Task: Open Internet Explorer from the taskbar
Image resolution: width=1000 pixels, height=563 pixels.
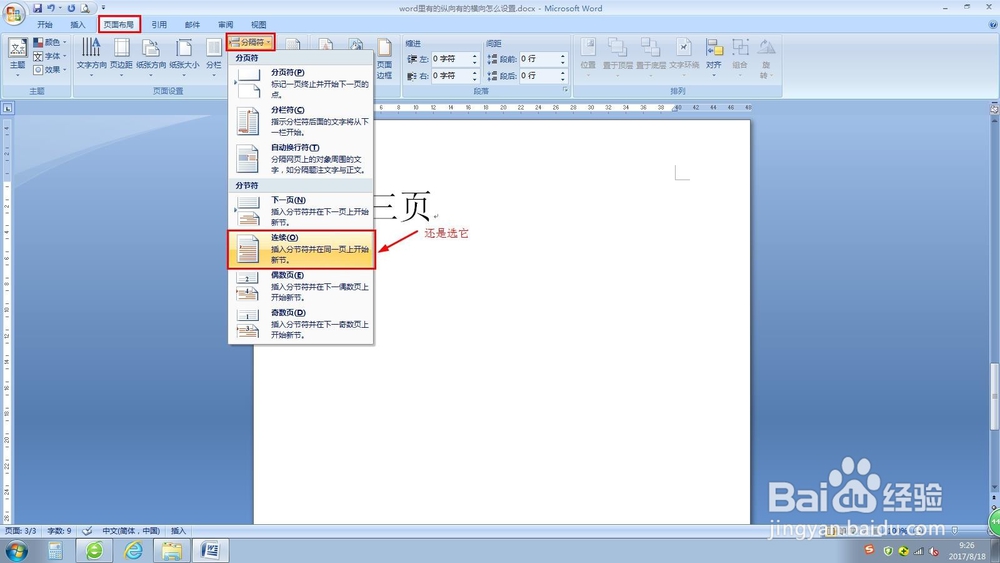Action: (x=133, y=550)
